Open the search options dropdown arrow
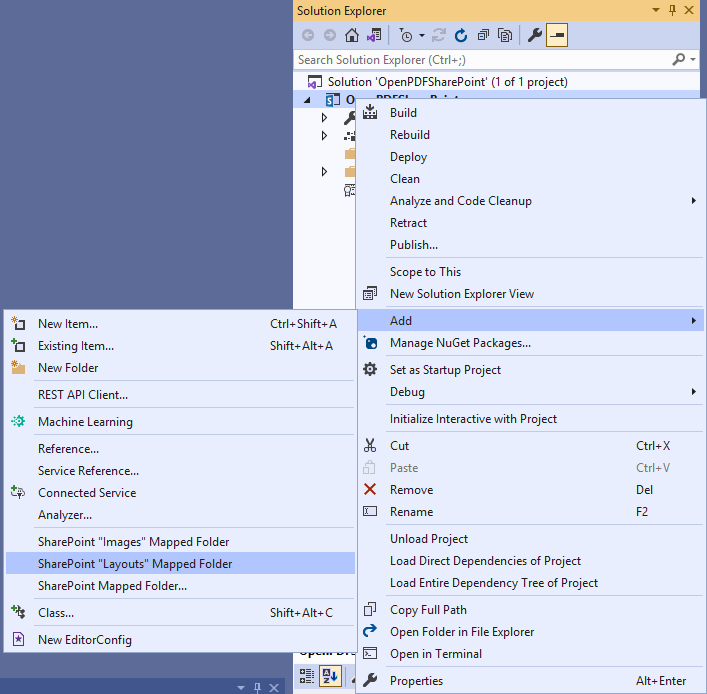707x694 pixels. tap(693, 60)
